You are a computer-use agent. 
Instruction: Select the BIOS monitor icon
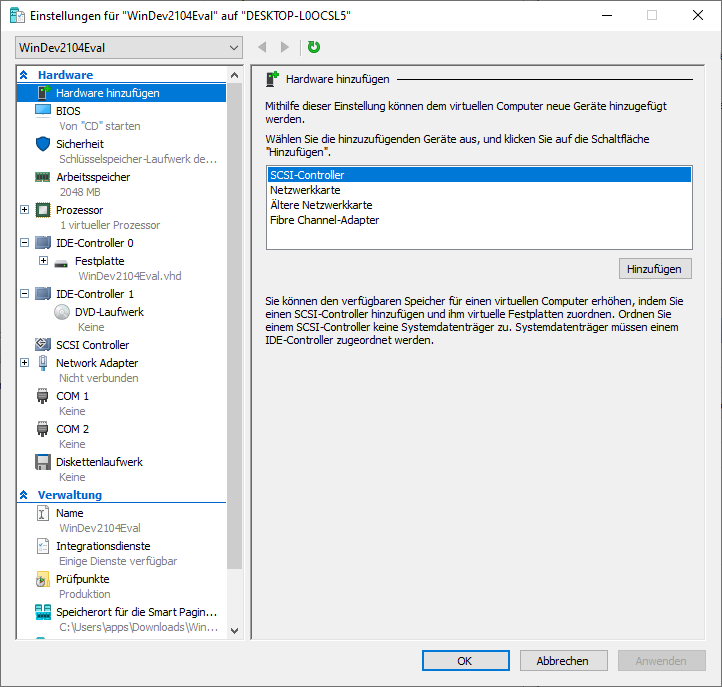(43, 110)
